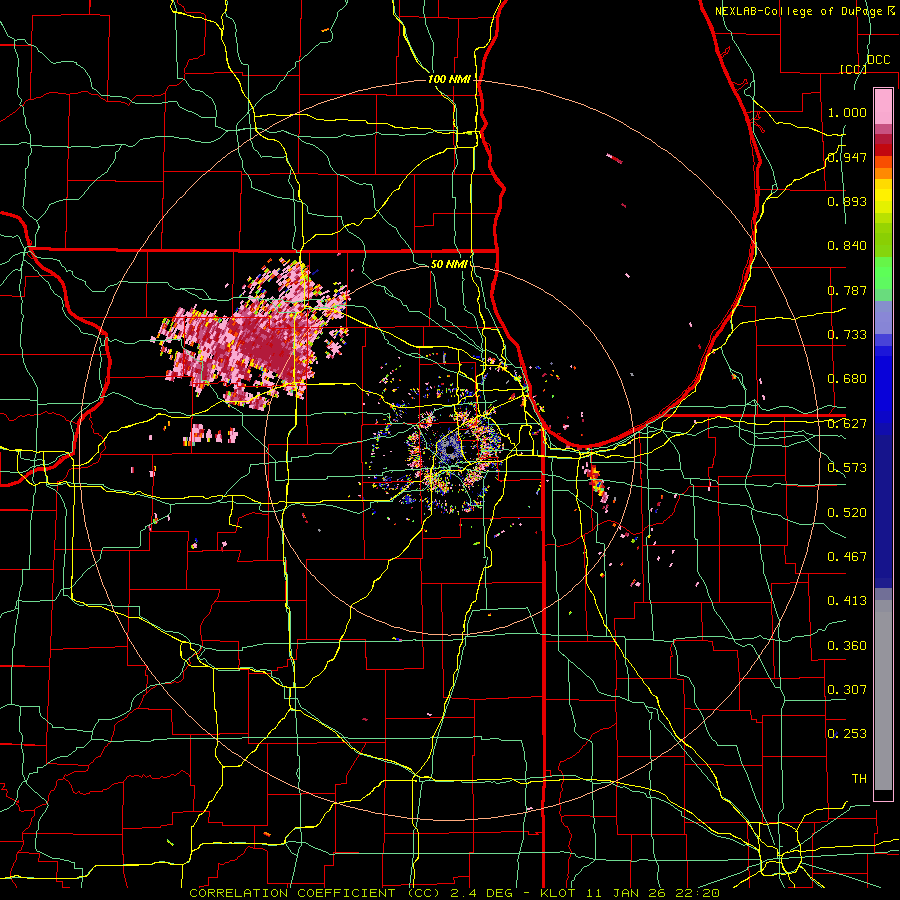Viewport: 900px width, 900px height.
Task: Click the DCC label above the color scale
Action: click(x=878, y=60)
